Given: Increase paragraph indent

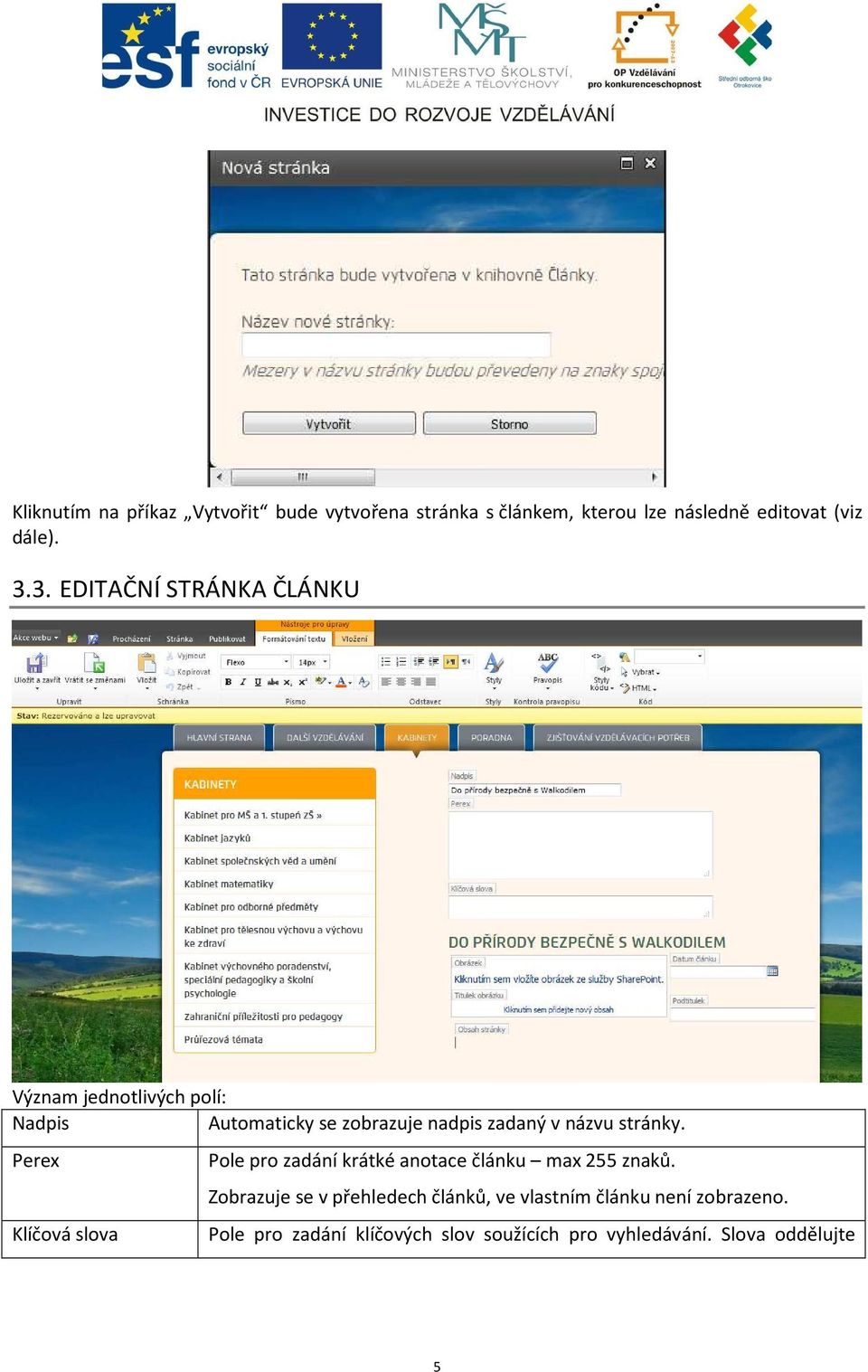Looking at the screenshot, I should [x=434, y=662].
